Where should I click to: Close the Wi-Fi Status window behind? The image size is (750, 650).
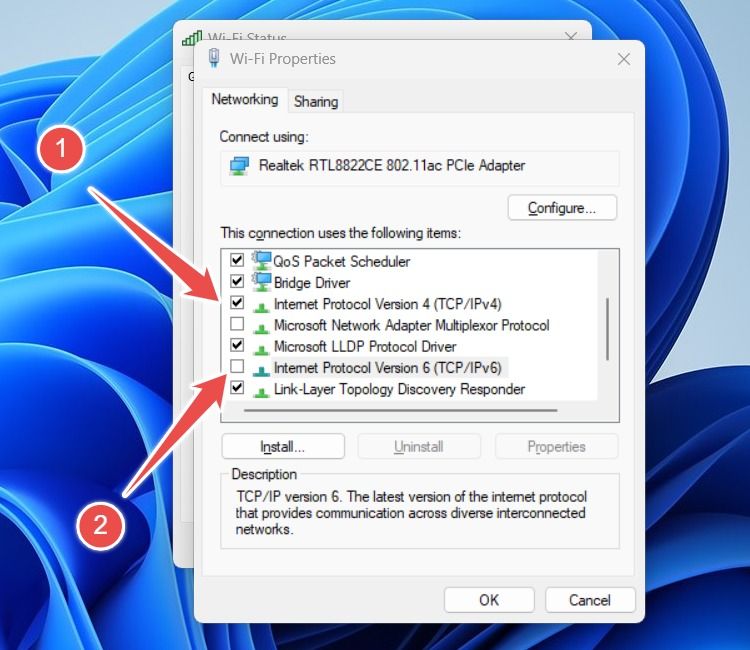571,36
